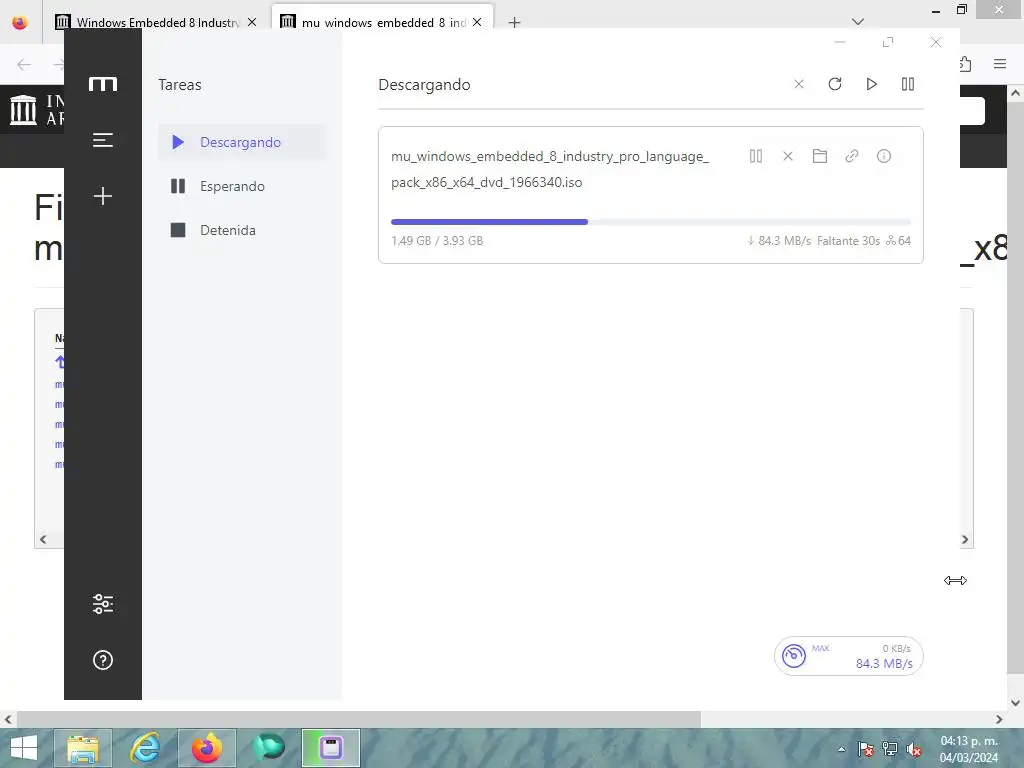
Task: Open a new Firefox tab
Action: coord(515,22)
